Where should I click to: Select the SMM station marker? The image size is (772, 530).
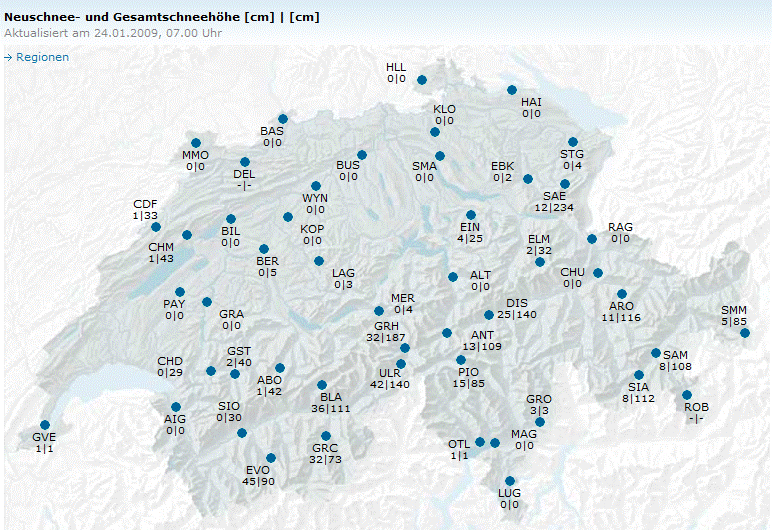[x=745, y=333]
